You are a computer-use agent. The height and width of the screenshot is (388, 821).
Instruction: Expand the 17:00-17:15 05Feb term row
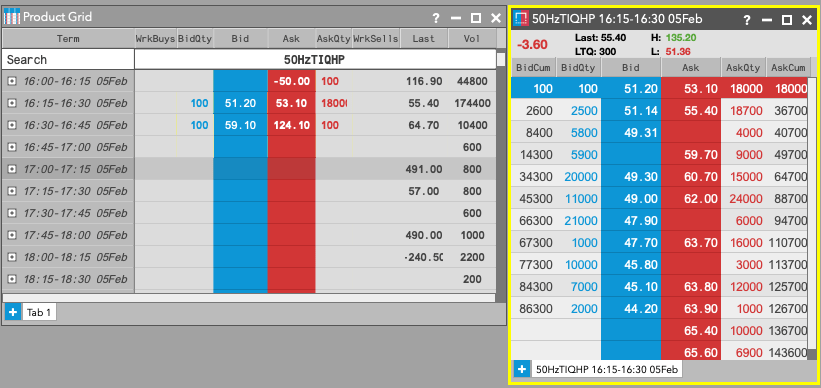pyautogui.click(x=12, y=170)
